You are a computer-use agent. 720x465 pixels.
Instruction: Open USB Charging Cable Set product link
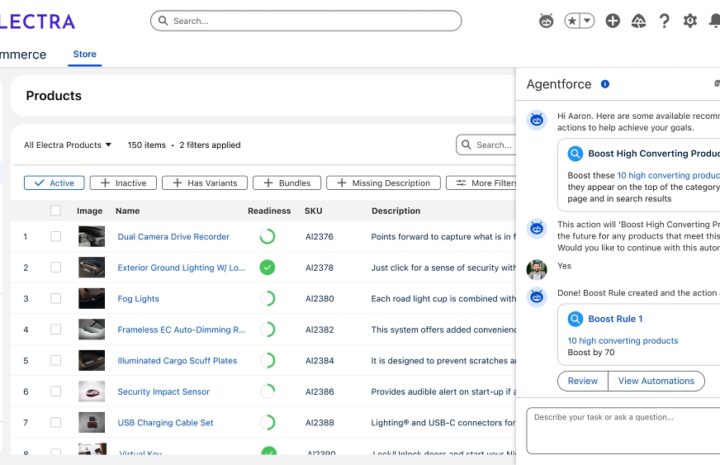[165, 423]
